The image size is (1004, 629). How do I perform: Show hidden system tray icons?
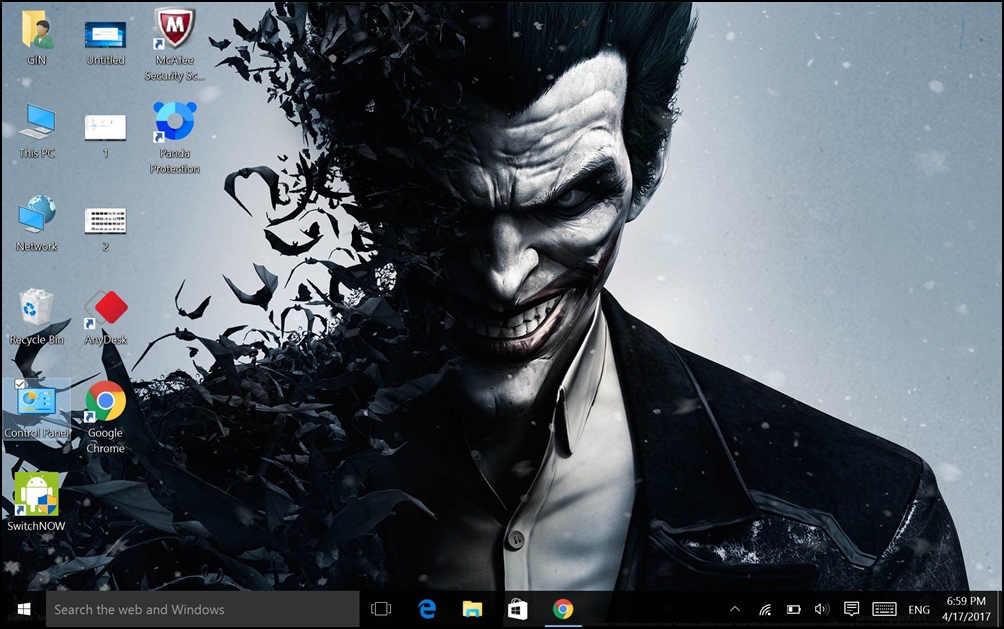(x=735, y=609)
